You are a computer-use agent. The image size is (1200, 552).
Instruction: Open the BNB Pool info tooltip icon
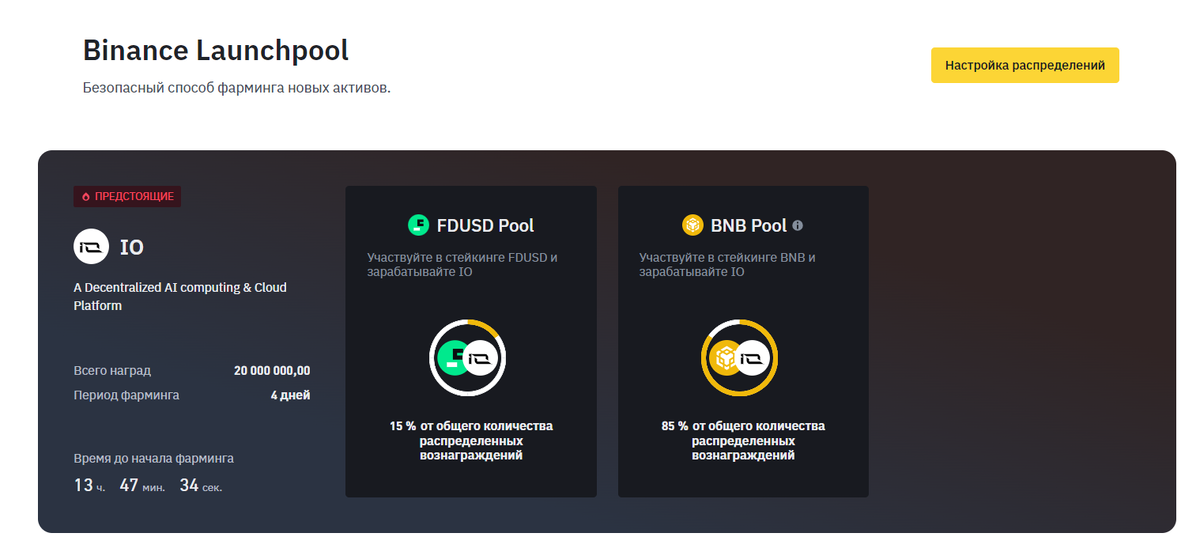798,225
